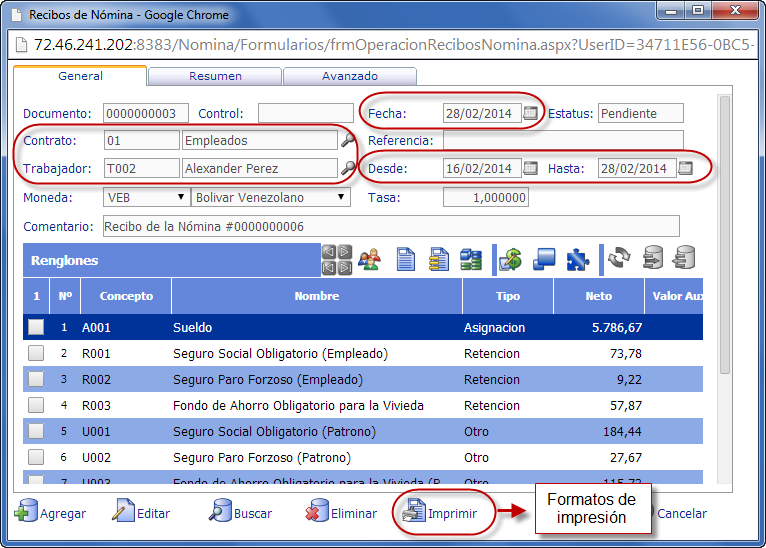Click the overlapping blue windows icon
This screenshot has width=766, height=548.
pyautogui.click(x=544, y=259)
